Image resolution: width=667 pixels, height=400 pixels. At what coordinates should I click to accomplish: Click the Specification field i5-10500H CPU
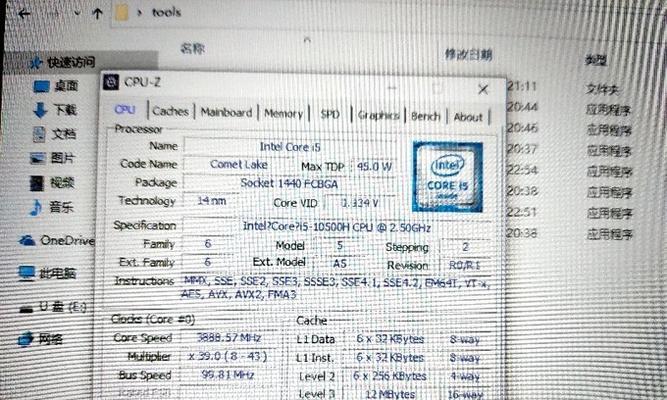[336, 227]
